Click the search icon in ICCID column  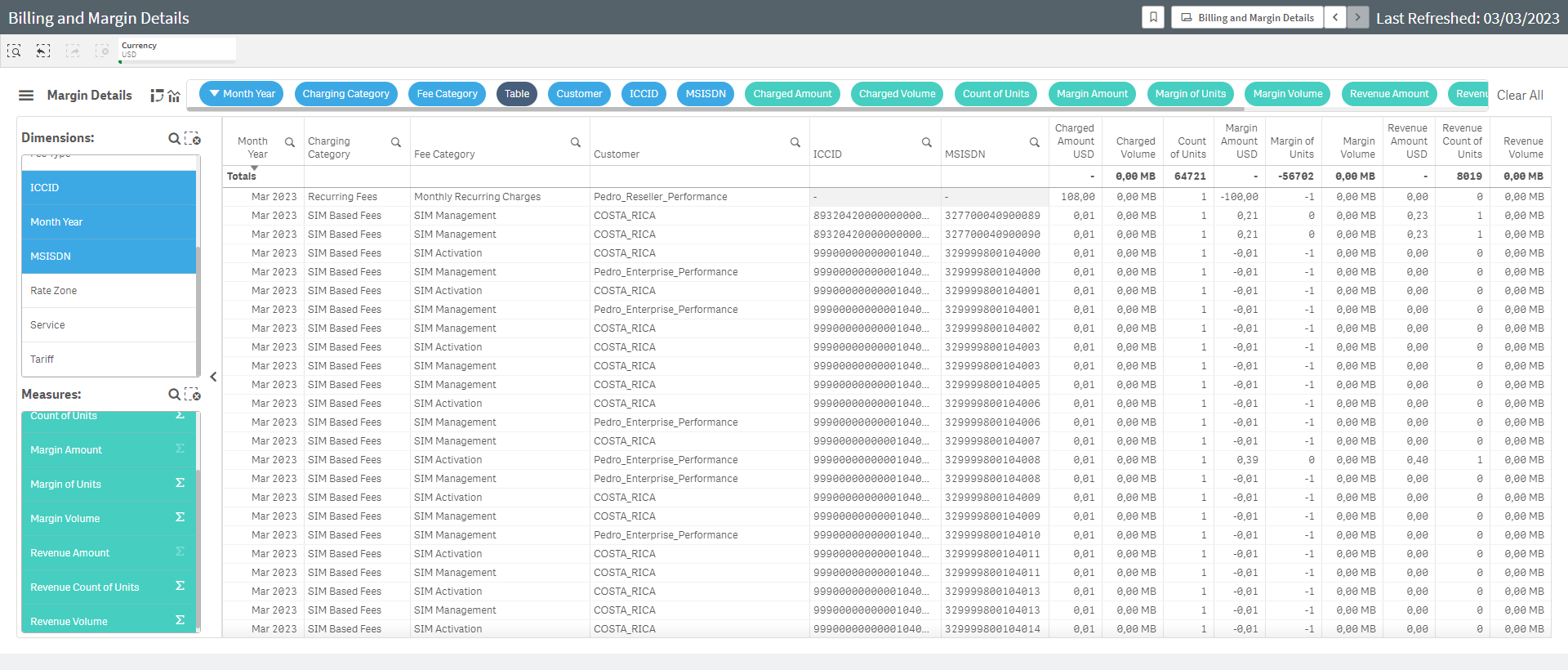926,142
